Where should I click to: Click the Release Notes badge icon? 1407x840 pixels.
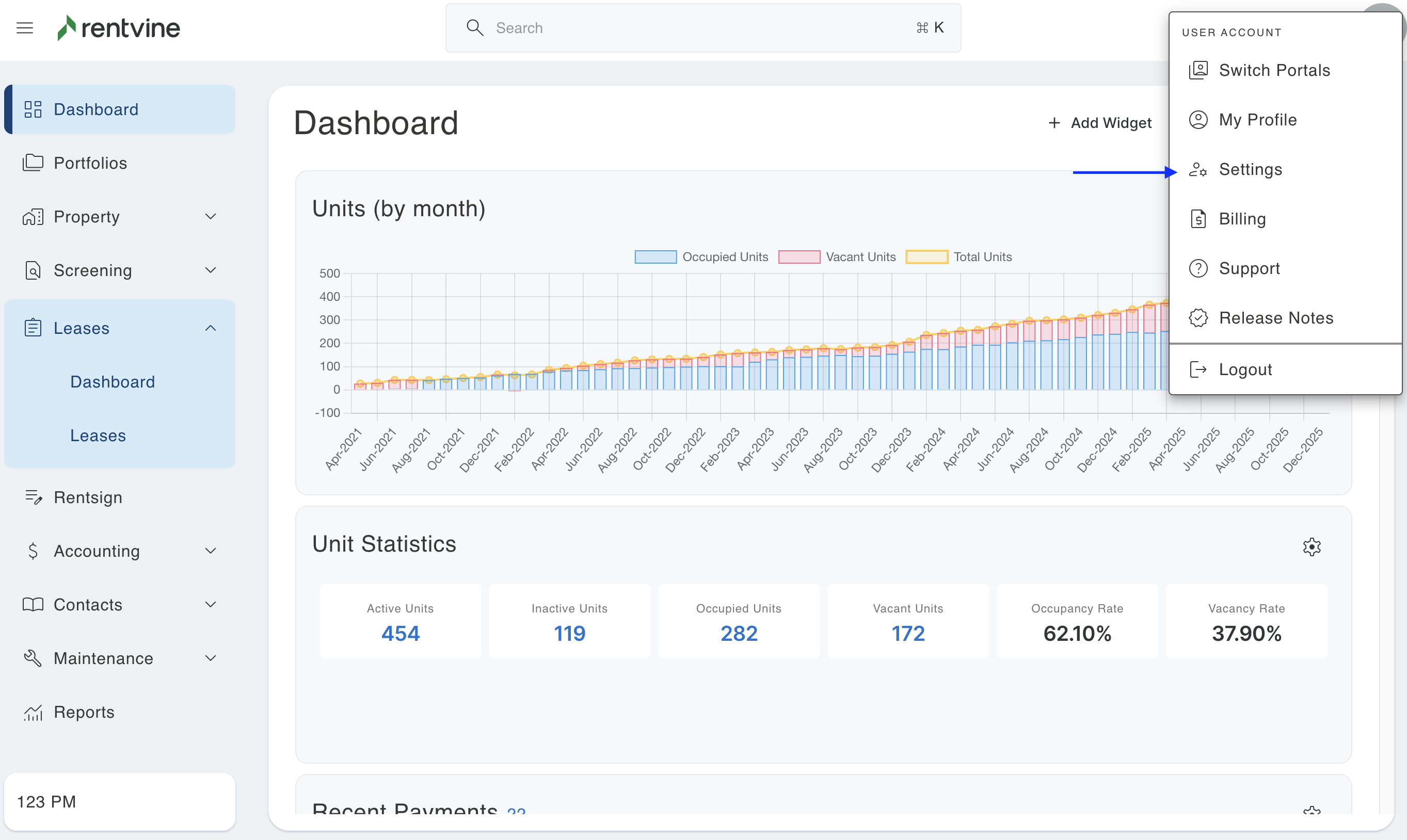(1198, 318)
